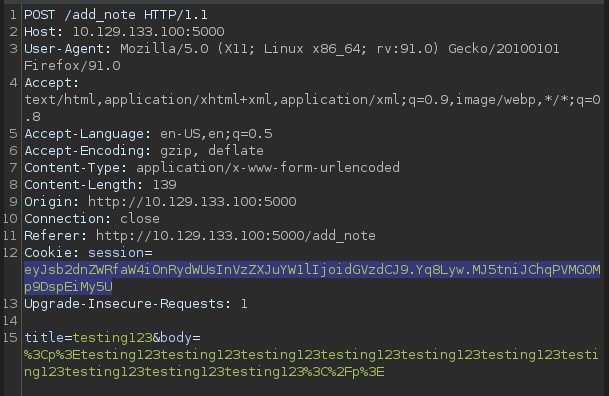
Task: Click the Cookie session= parameter name
Action: click(x=120, y=253)
